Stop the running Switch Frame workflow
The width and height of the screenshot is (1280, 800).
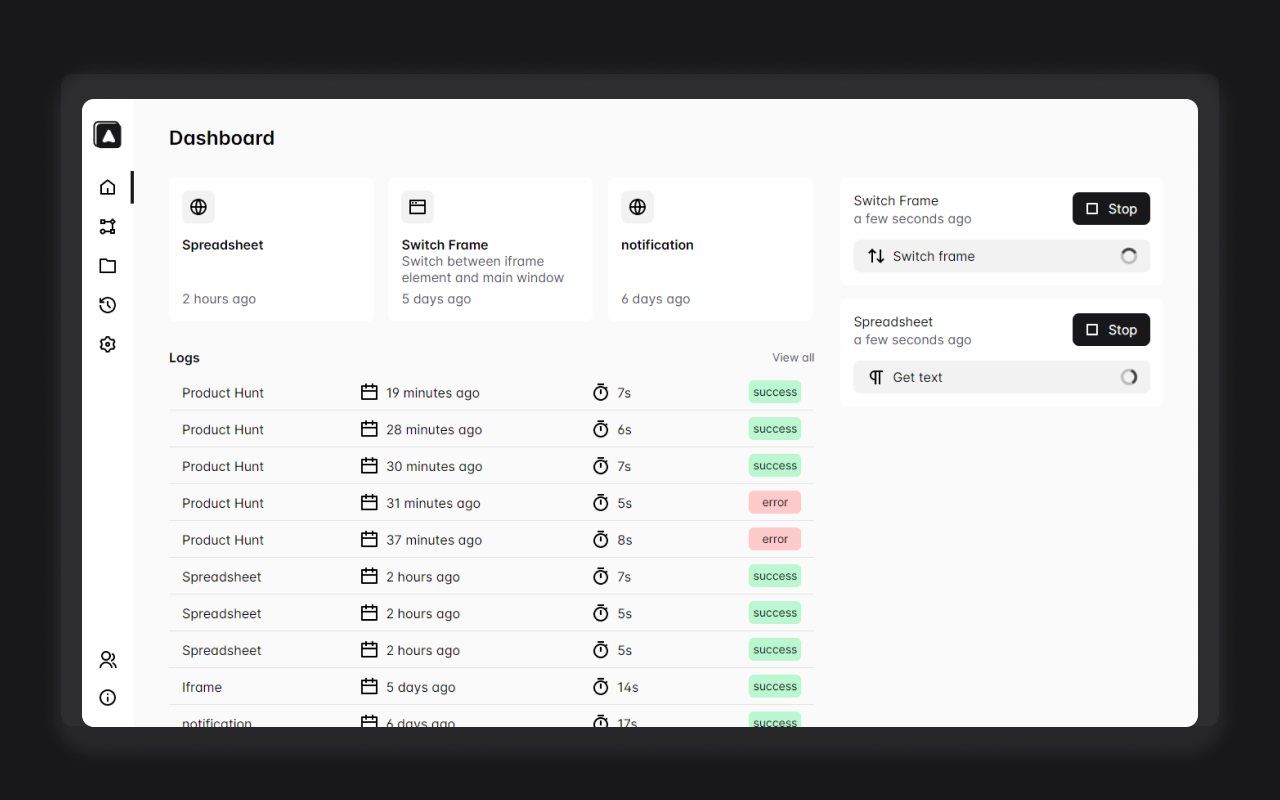coord(1111,209)
